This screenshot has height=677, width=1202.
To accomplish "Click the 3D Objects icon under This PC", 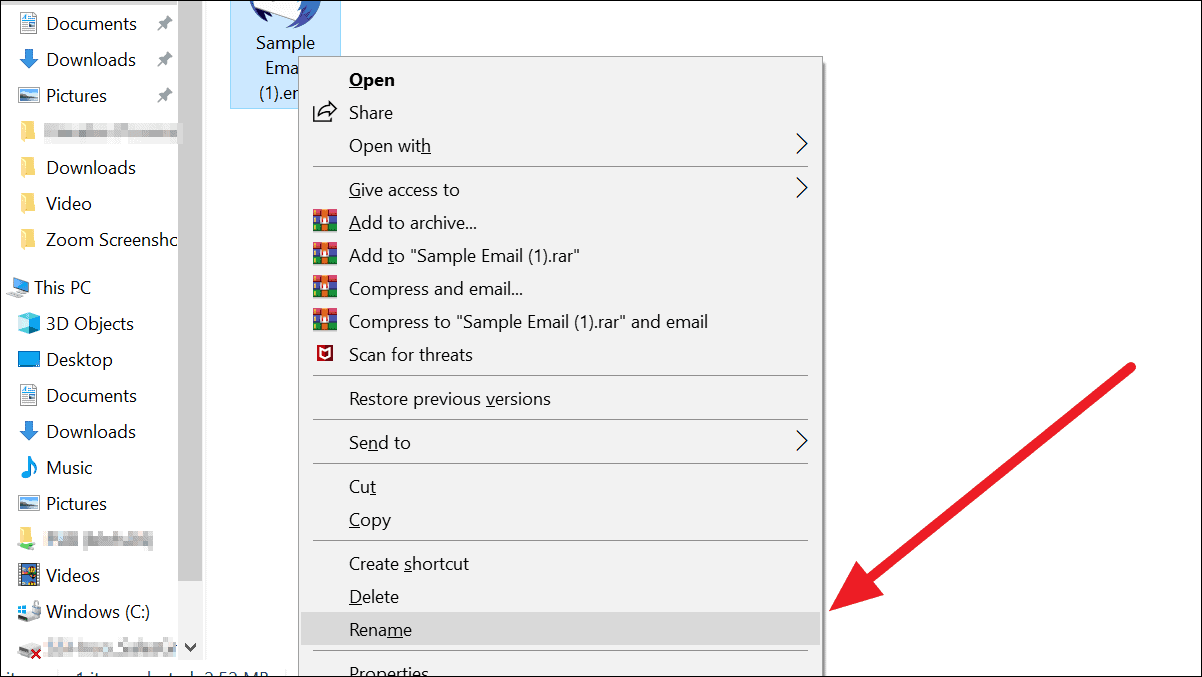I will point(29,323).
